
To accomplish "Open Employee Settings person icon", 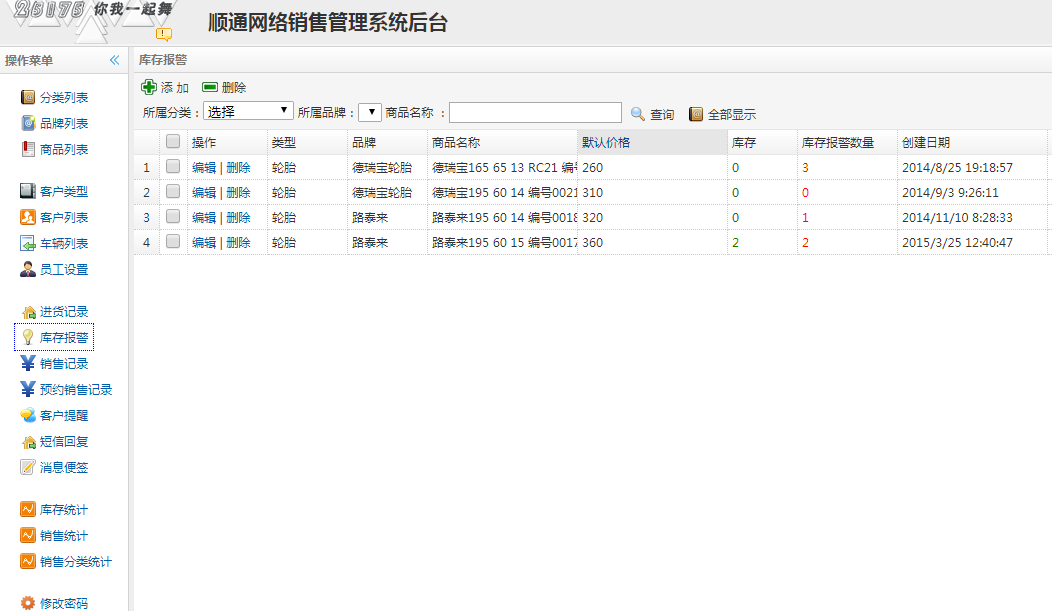I will pos(28,269).
